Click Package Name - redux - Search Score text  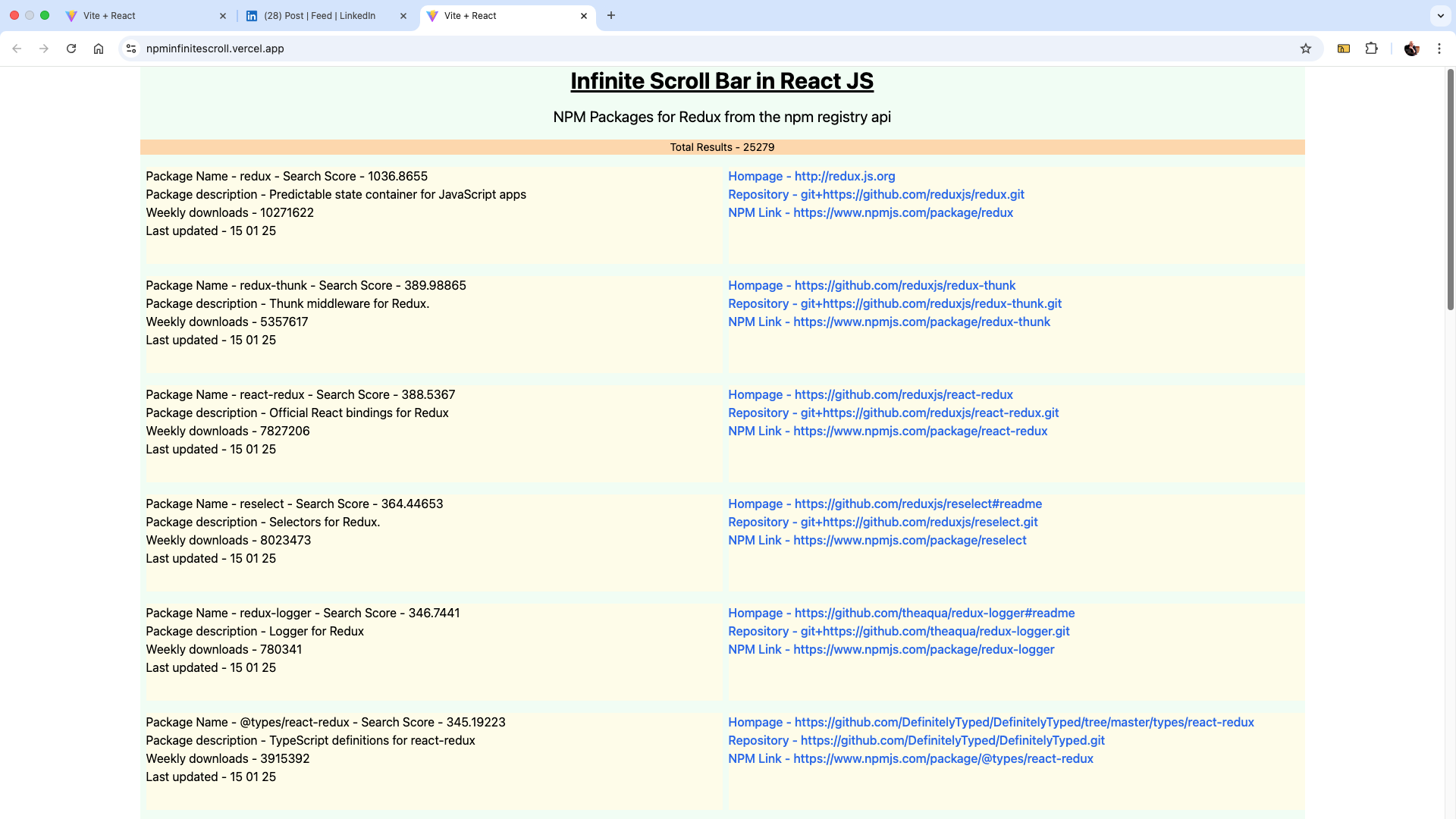click(x=287, y=176)
